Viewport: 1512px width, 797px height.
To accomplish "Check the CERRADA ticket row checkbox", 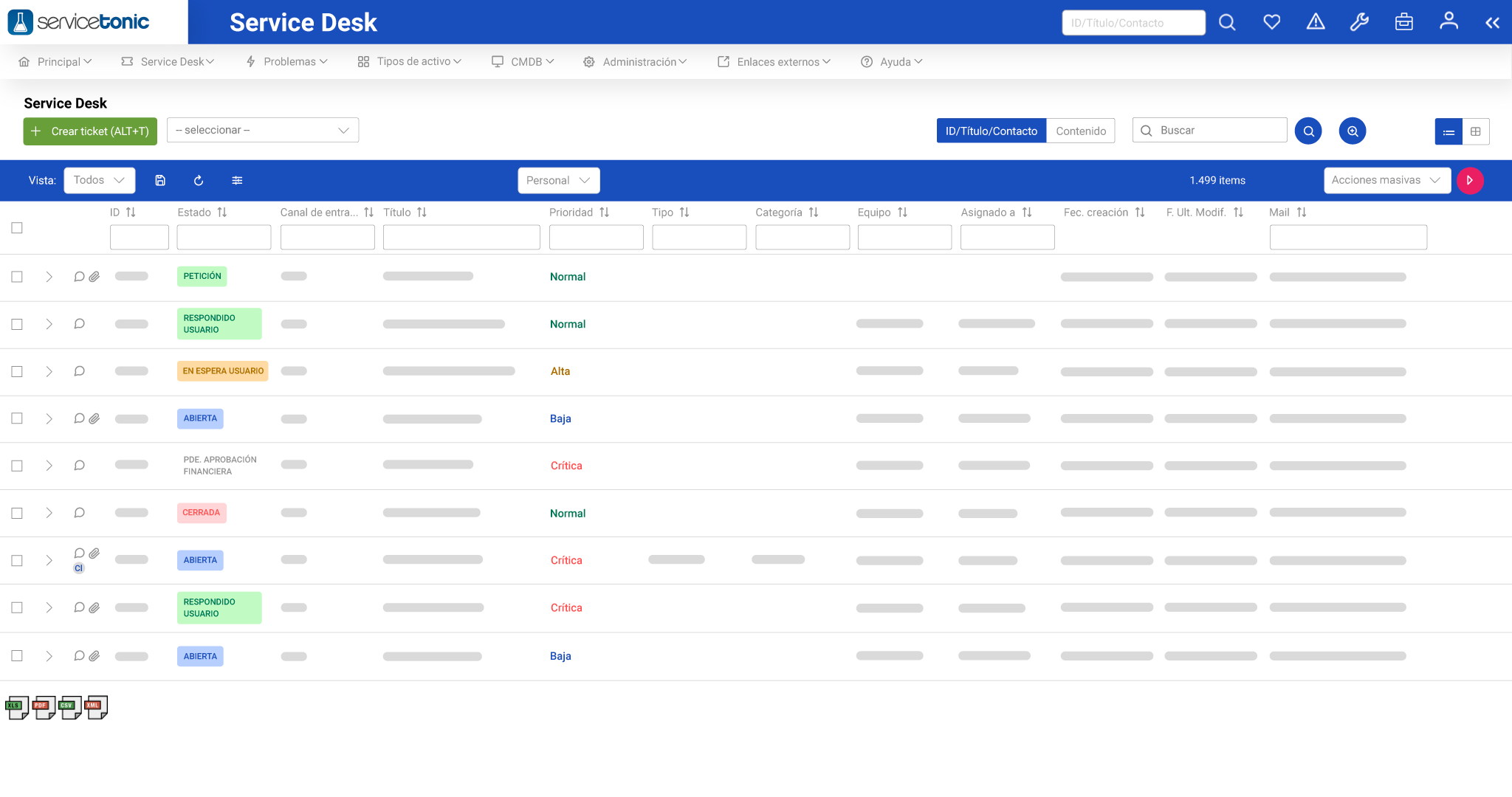I will click(x=17, y=513).
